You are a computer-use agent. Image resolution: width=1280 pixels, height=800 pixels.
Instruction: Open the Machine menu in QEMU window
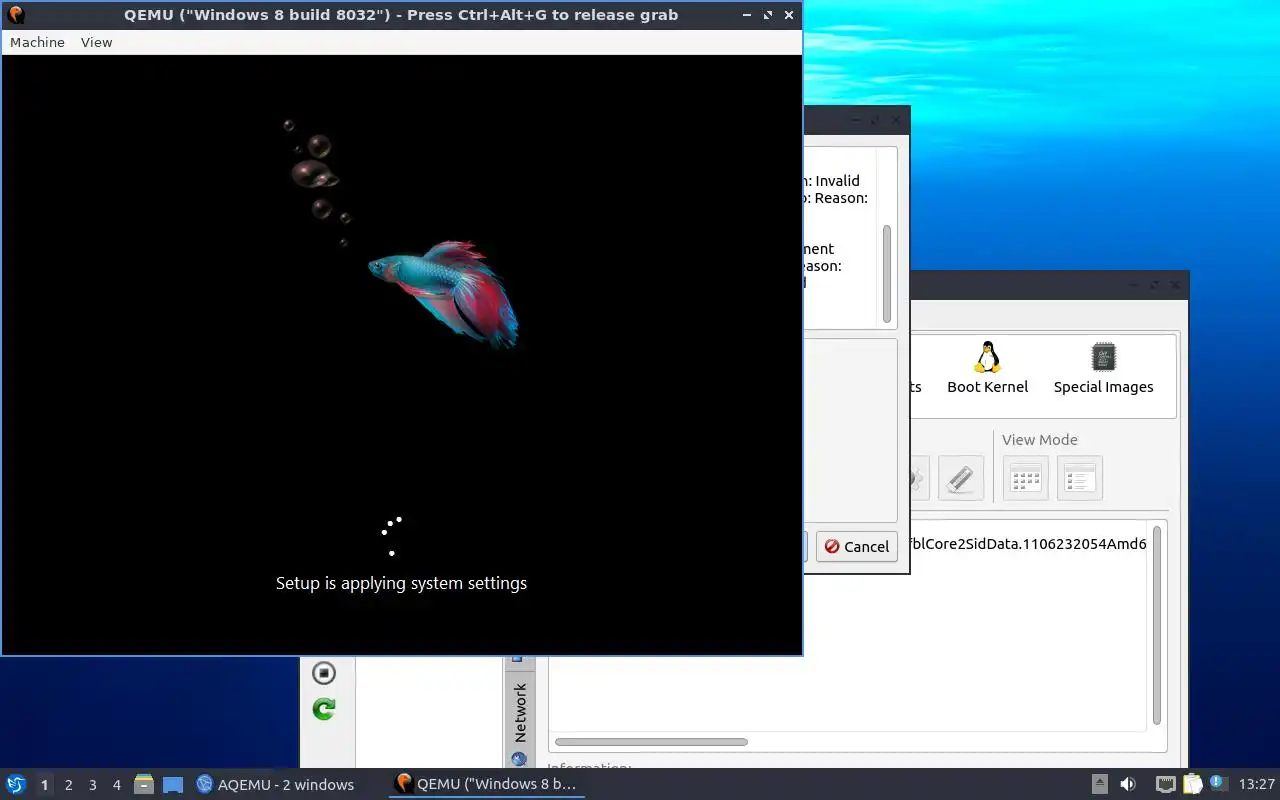tap(37, 42)
